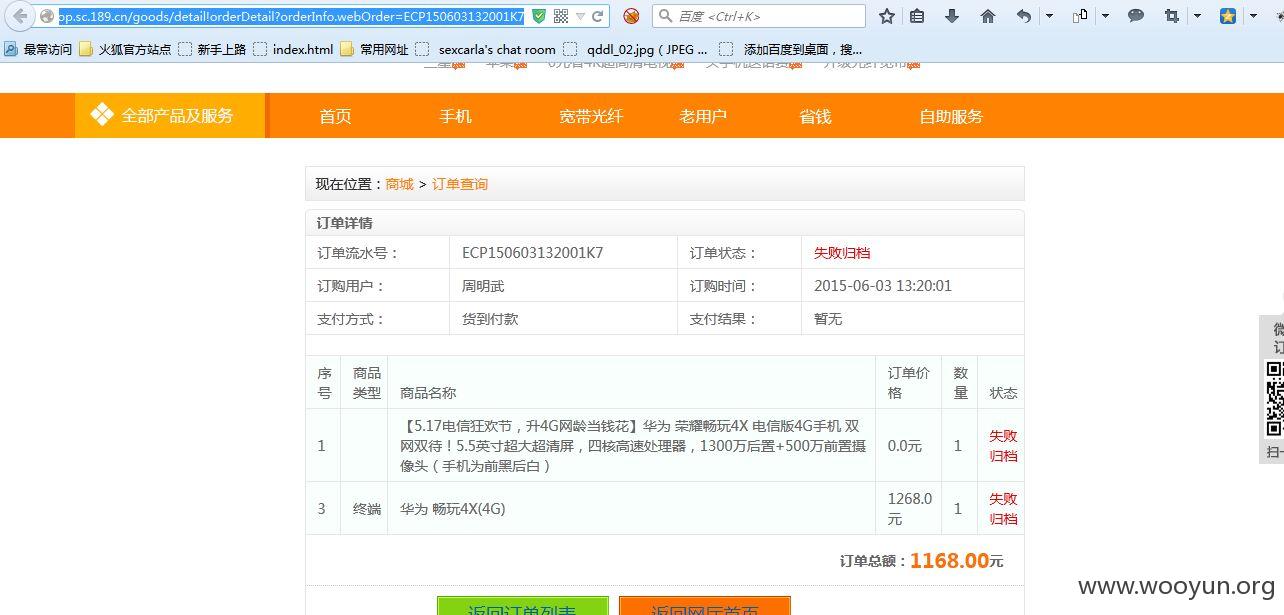Bookmark this page with the star icon
Viewport: 1284px width, 615px height.
[x=887, y=16]
